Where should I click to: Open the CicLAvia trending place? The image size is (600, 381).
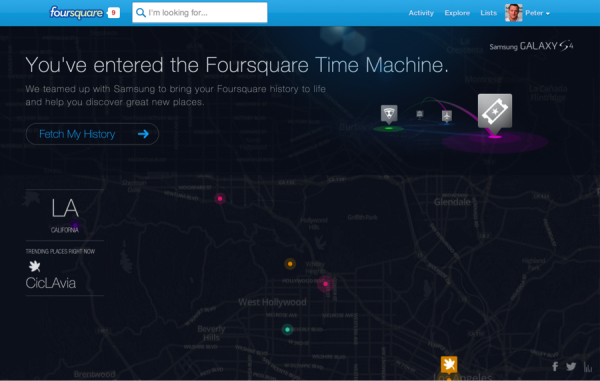[x=51, y=283]
